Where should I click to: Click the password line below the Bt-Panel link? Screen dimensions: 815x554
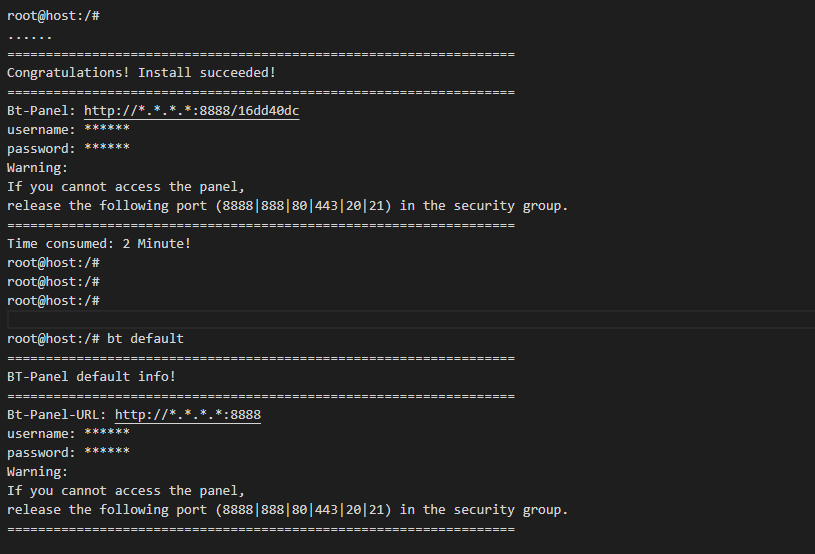(x=68, y=149)
